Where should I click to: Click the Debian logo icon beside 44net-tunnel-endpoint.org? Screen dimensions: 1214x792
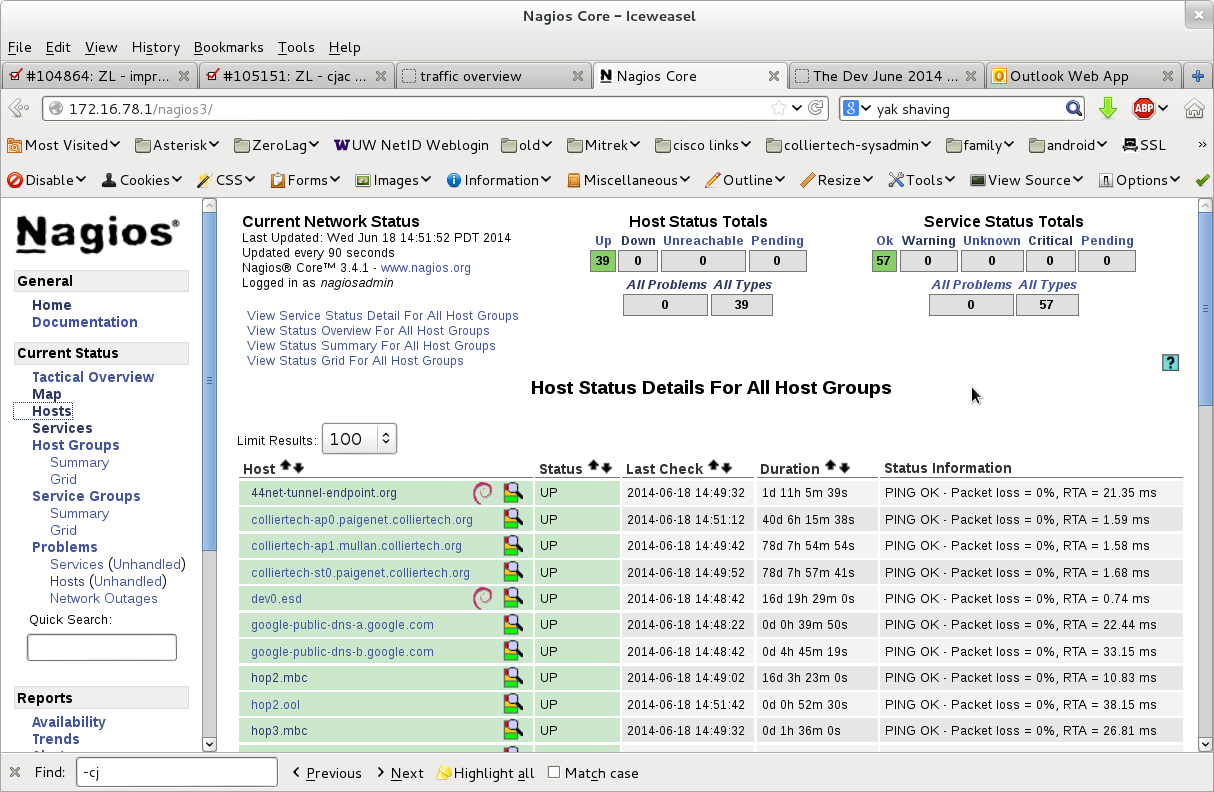pos(483,492)
